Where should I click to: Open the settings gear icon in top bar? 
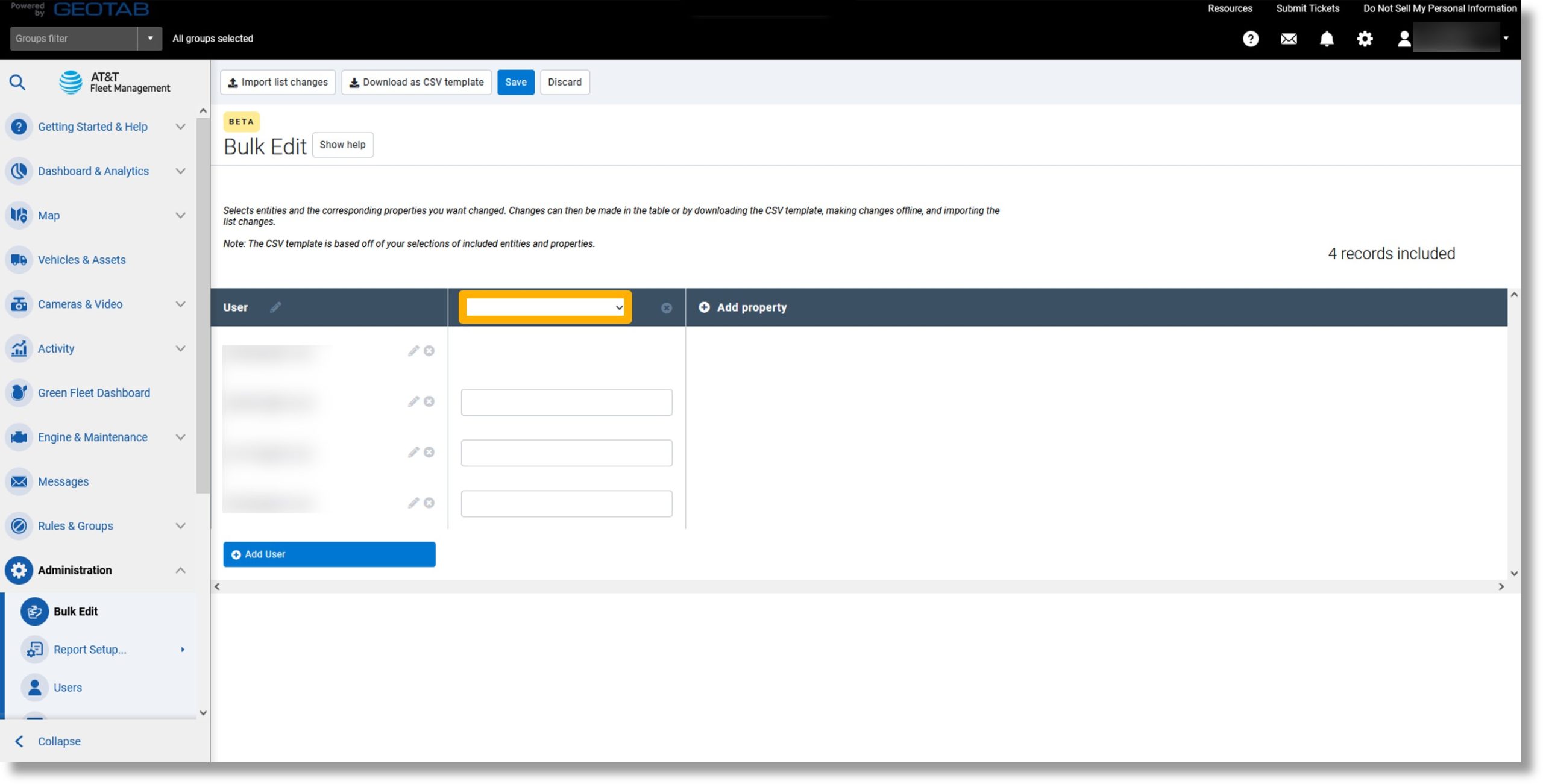coord(1365,39)
